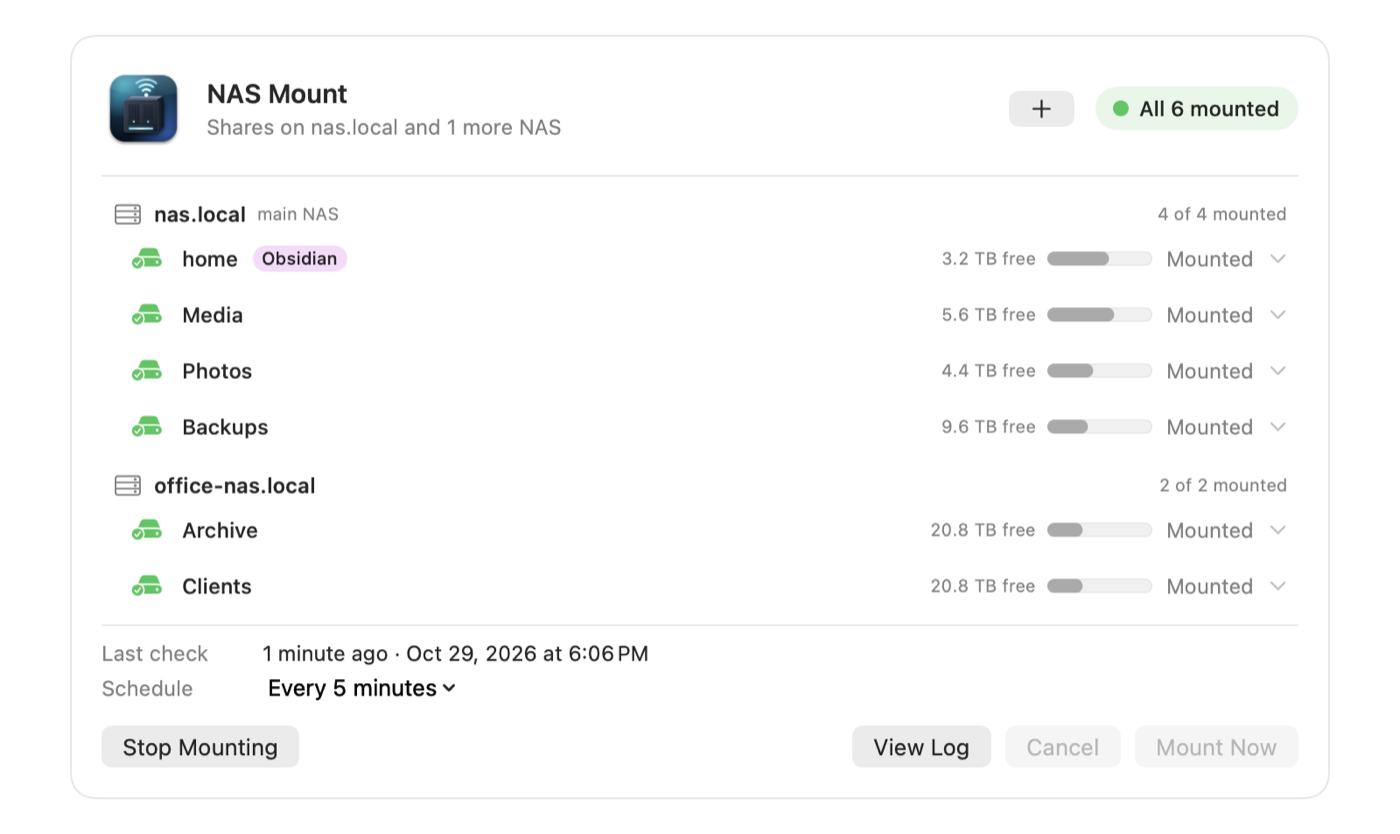Click the home share usage bar
Screen dimensions: 1400x834
(1099, 259)
